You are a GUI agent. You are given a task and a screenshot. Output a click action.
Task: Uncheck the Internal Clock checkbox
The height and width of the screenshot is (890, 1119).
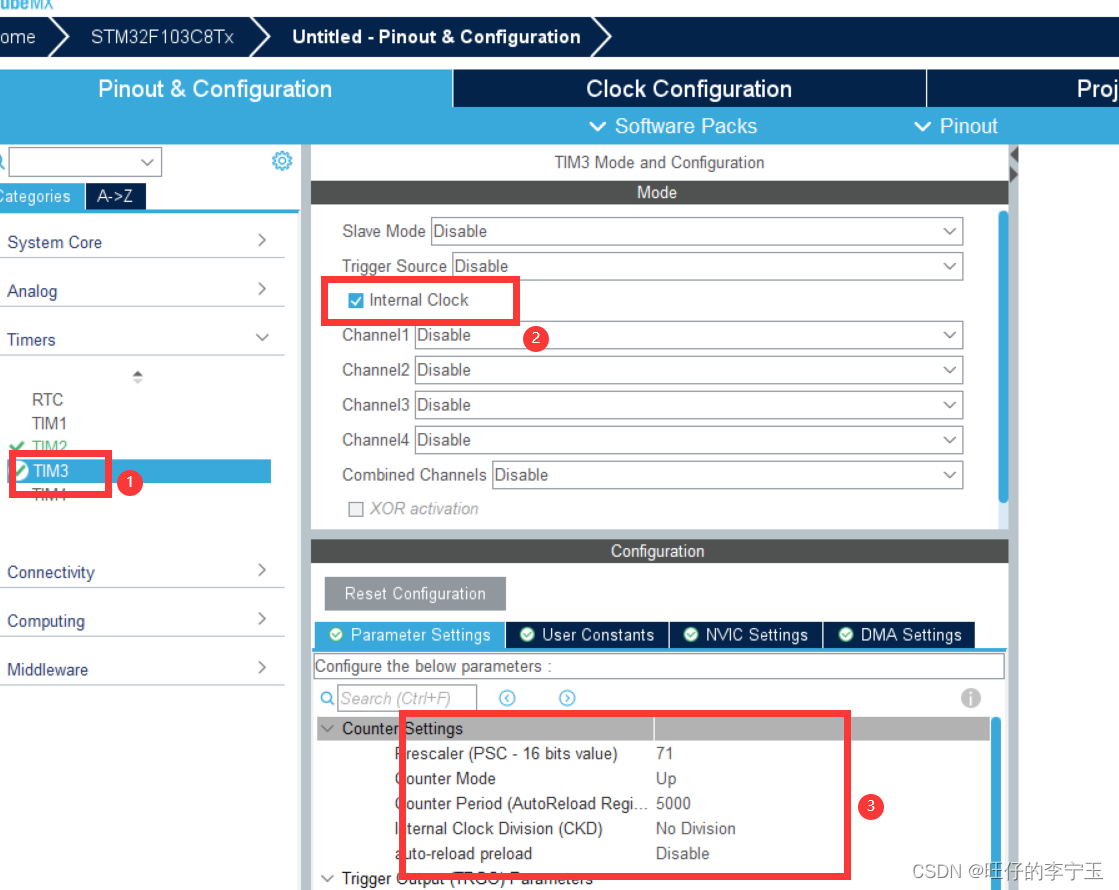tap(356, 300)
